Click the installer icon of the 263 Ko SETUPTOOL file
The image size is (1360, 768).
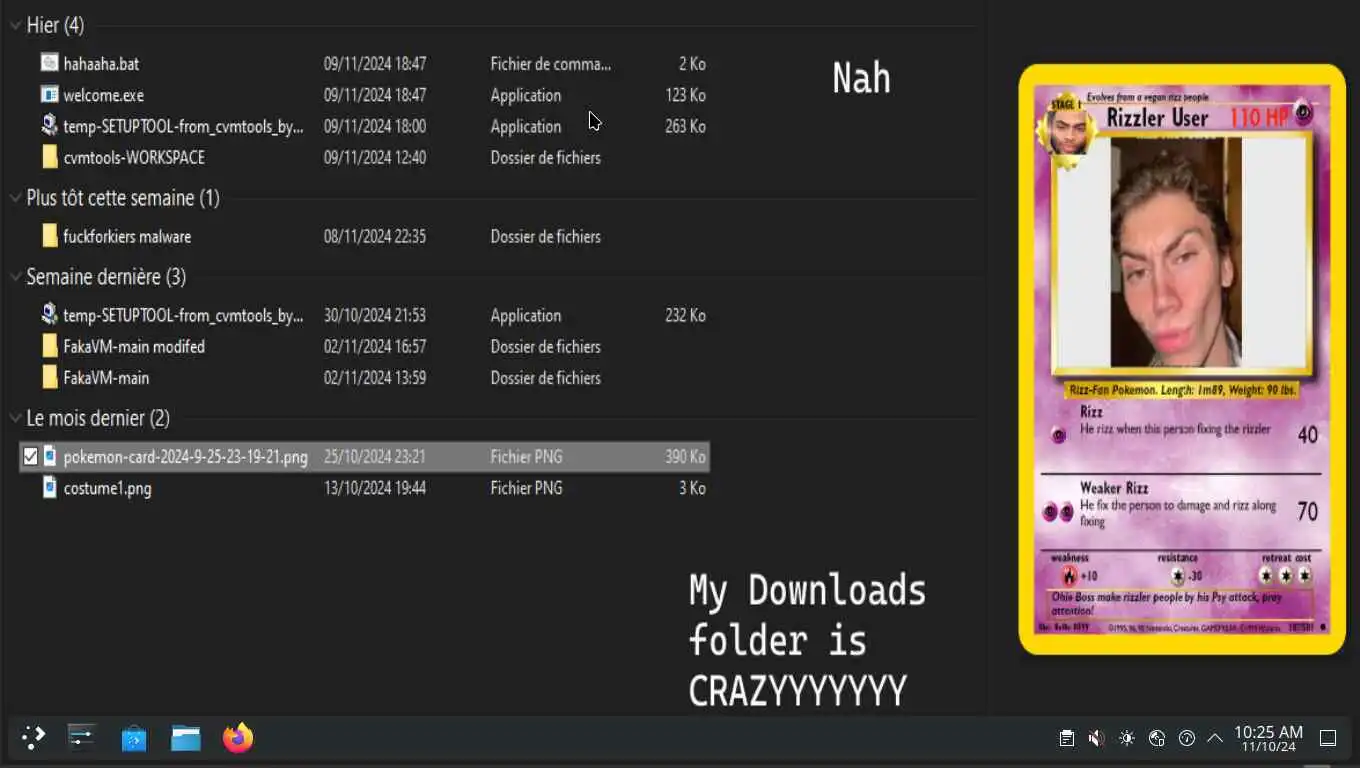49,126
